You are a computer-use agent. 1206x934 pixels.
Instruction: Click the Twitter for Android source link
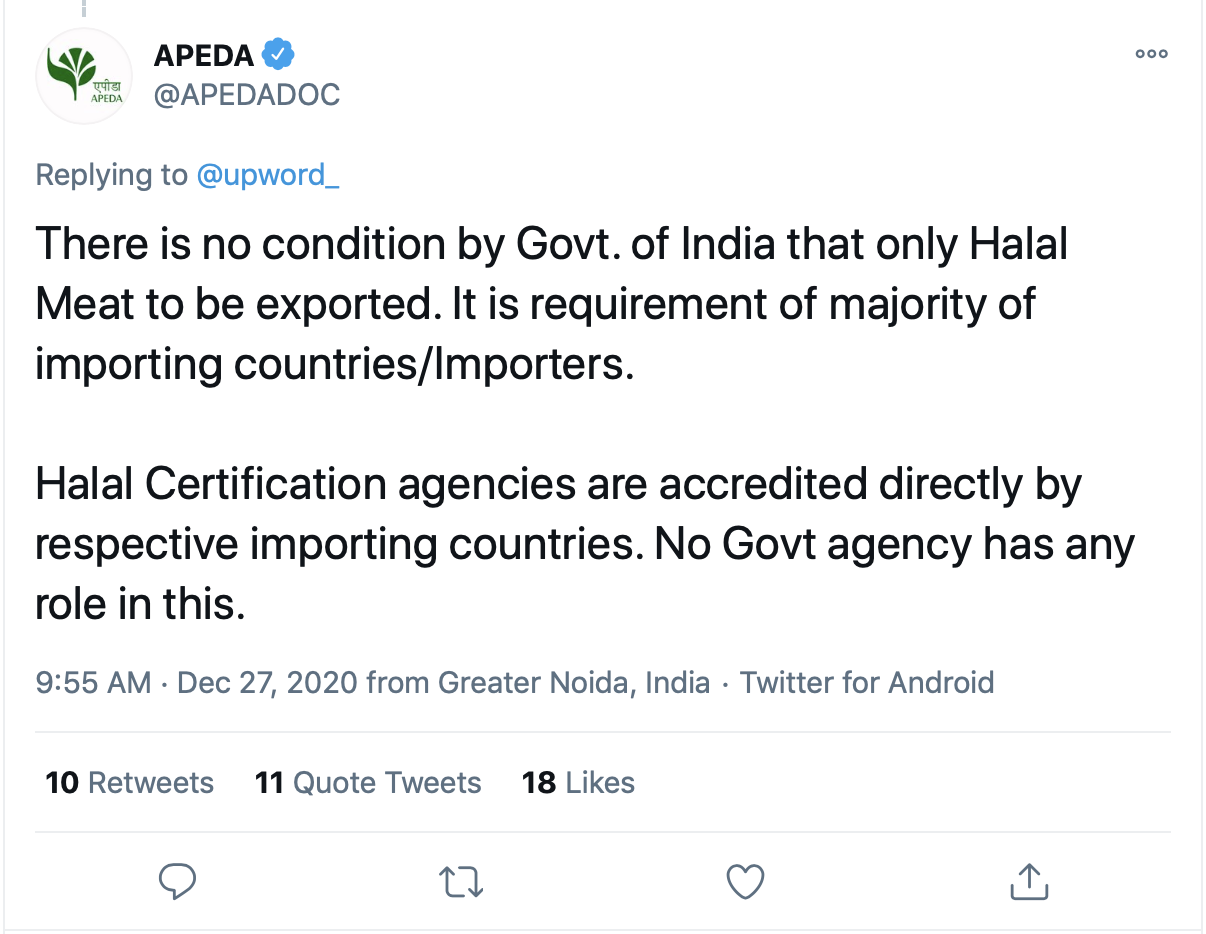pyautogui.click(x=867, y=683)
